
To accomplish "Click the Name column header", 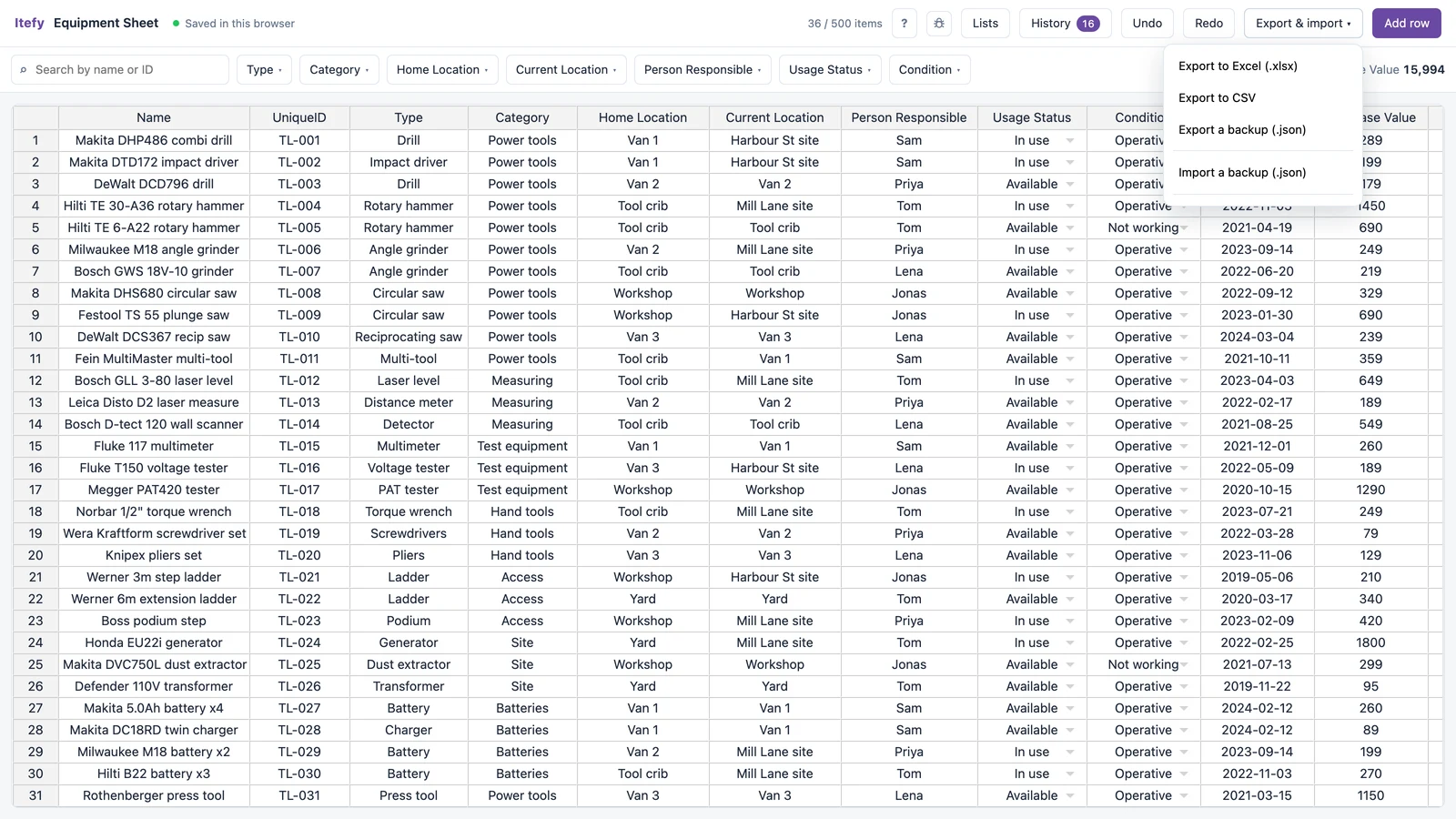I will [154, 117].
